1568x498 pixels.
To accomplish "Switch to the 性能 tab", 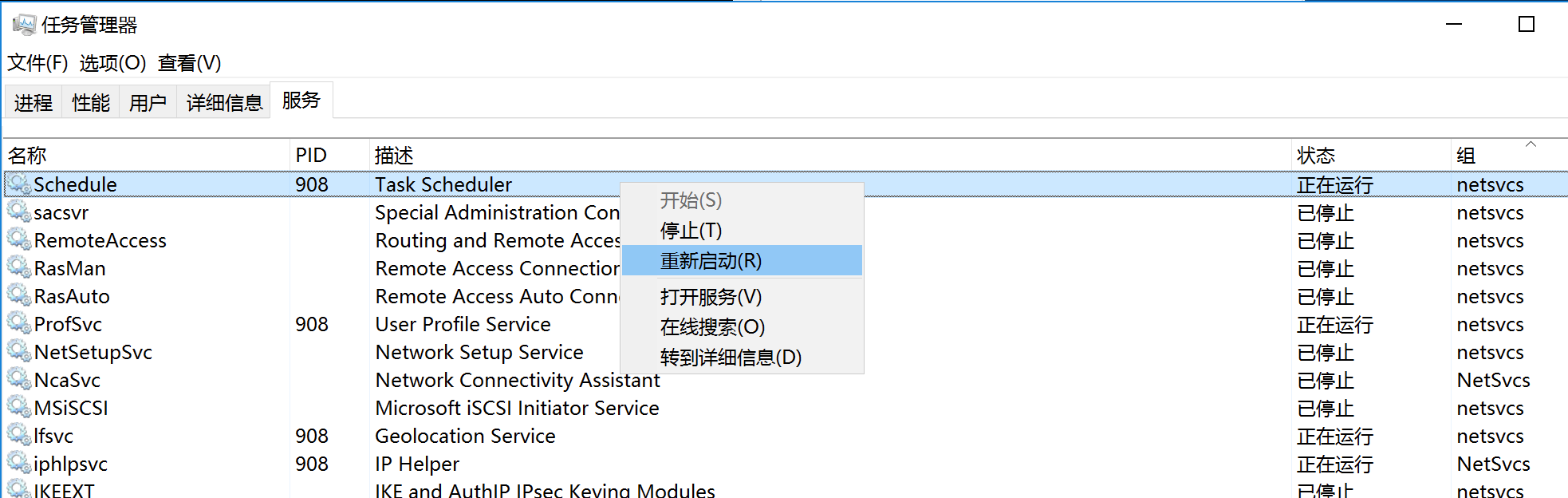I will [91, 103].
